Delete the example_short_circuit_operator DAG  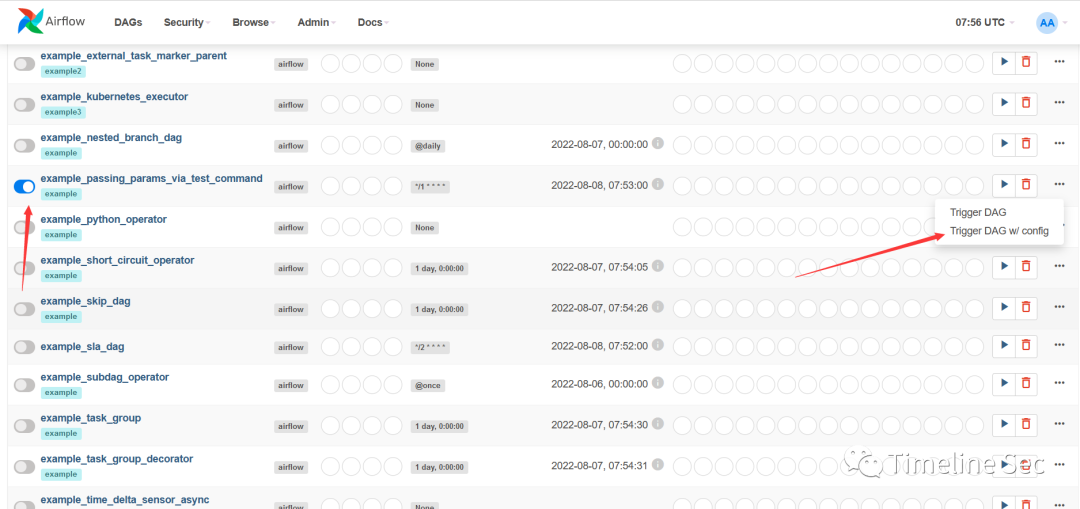point(1026,267)
